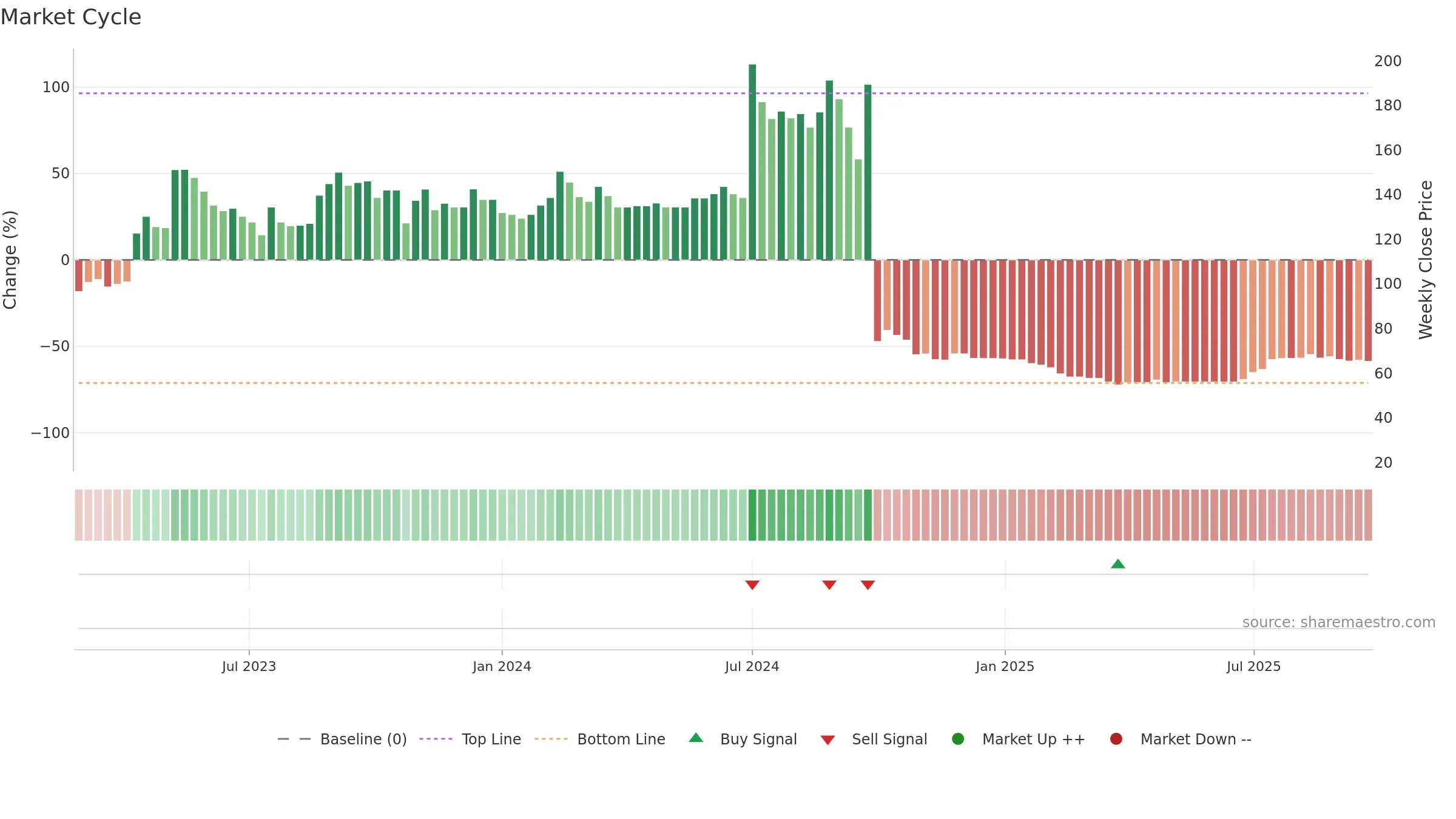
Task: Toggle the Sell Signal legend label
Action: click(889, 740)
